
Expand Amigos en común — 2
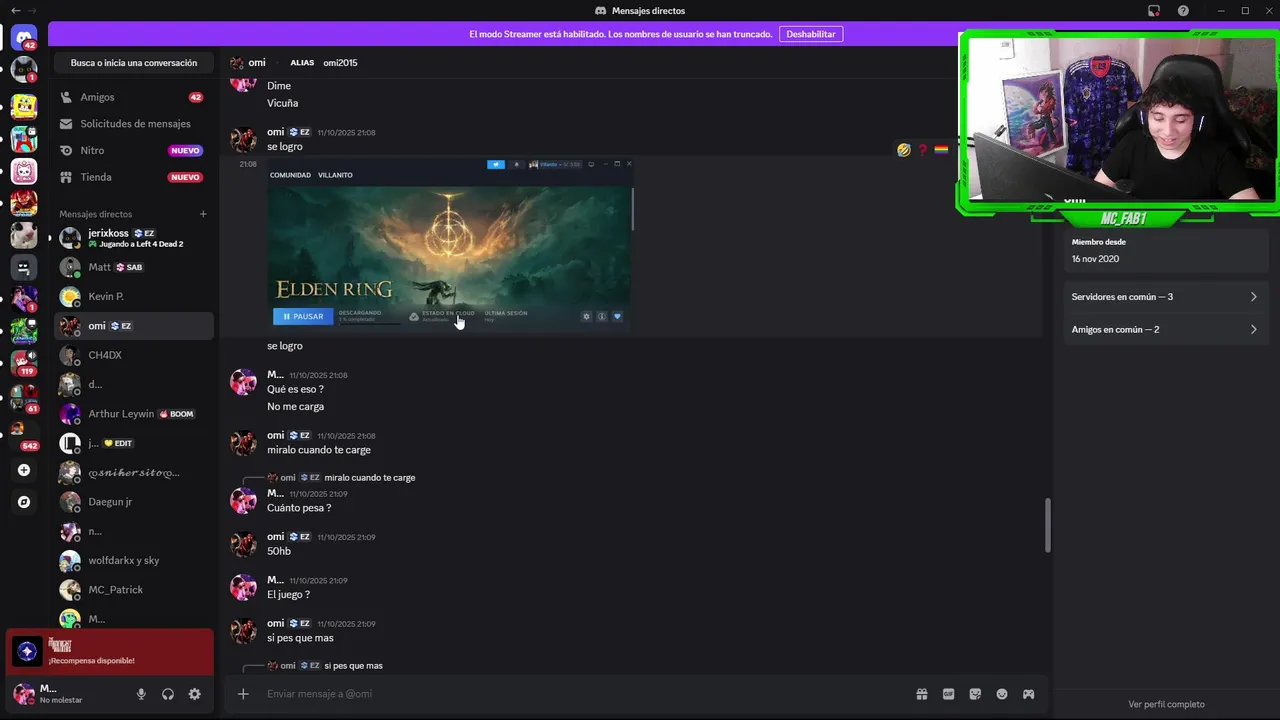1165,329
